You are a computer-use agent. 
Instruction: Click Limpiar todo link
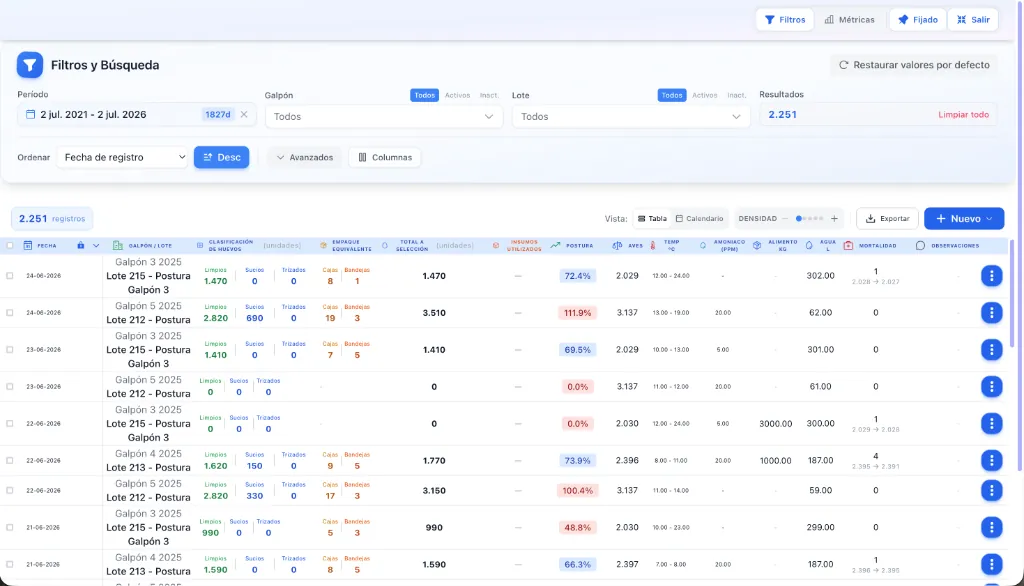[963, 114]
